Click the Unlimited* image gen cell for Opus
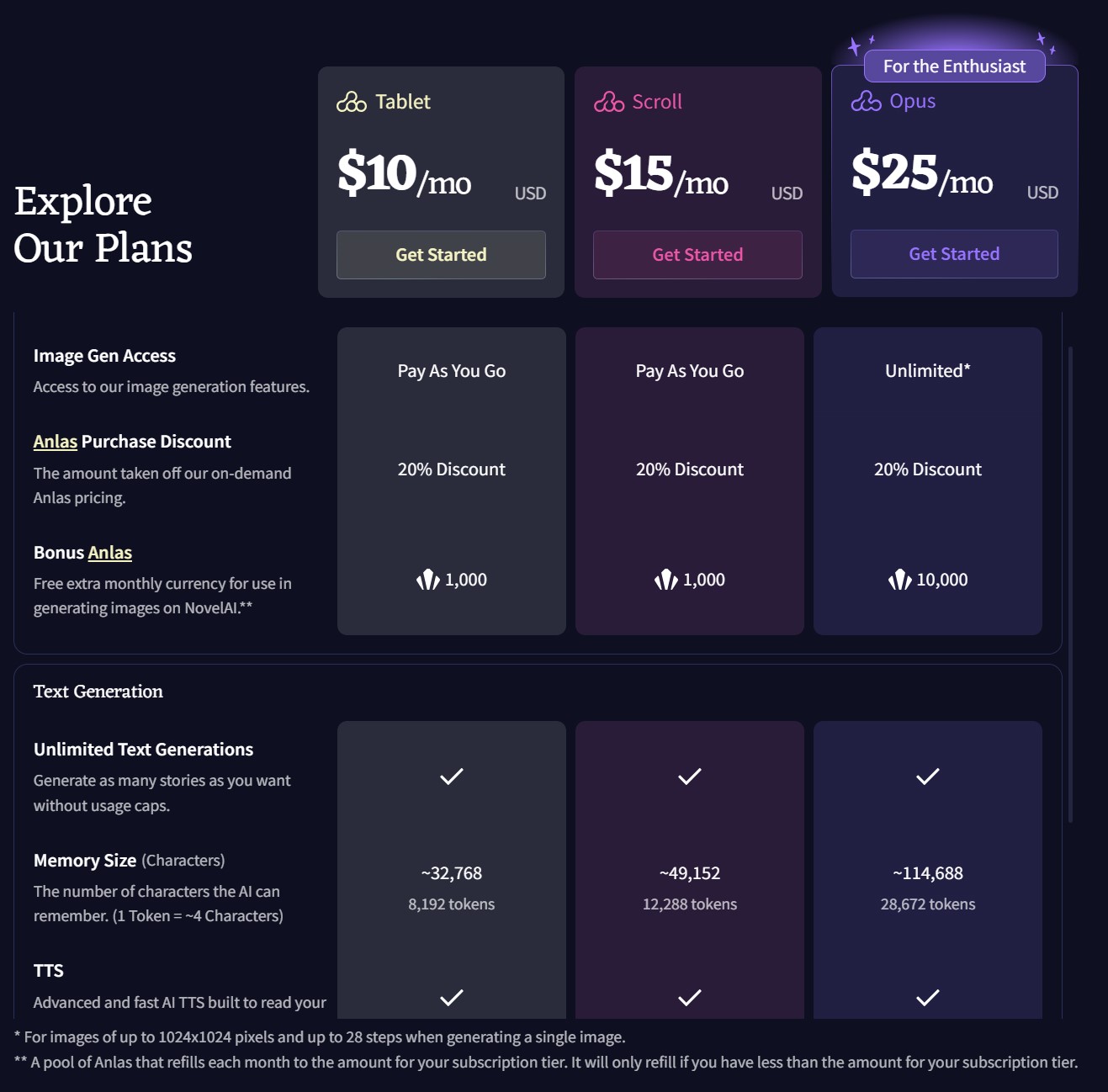The image size is (1108, 1092). [927, 371]
